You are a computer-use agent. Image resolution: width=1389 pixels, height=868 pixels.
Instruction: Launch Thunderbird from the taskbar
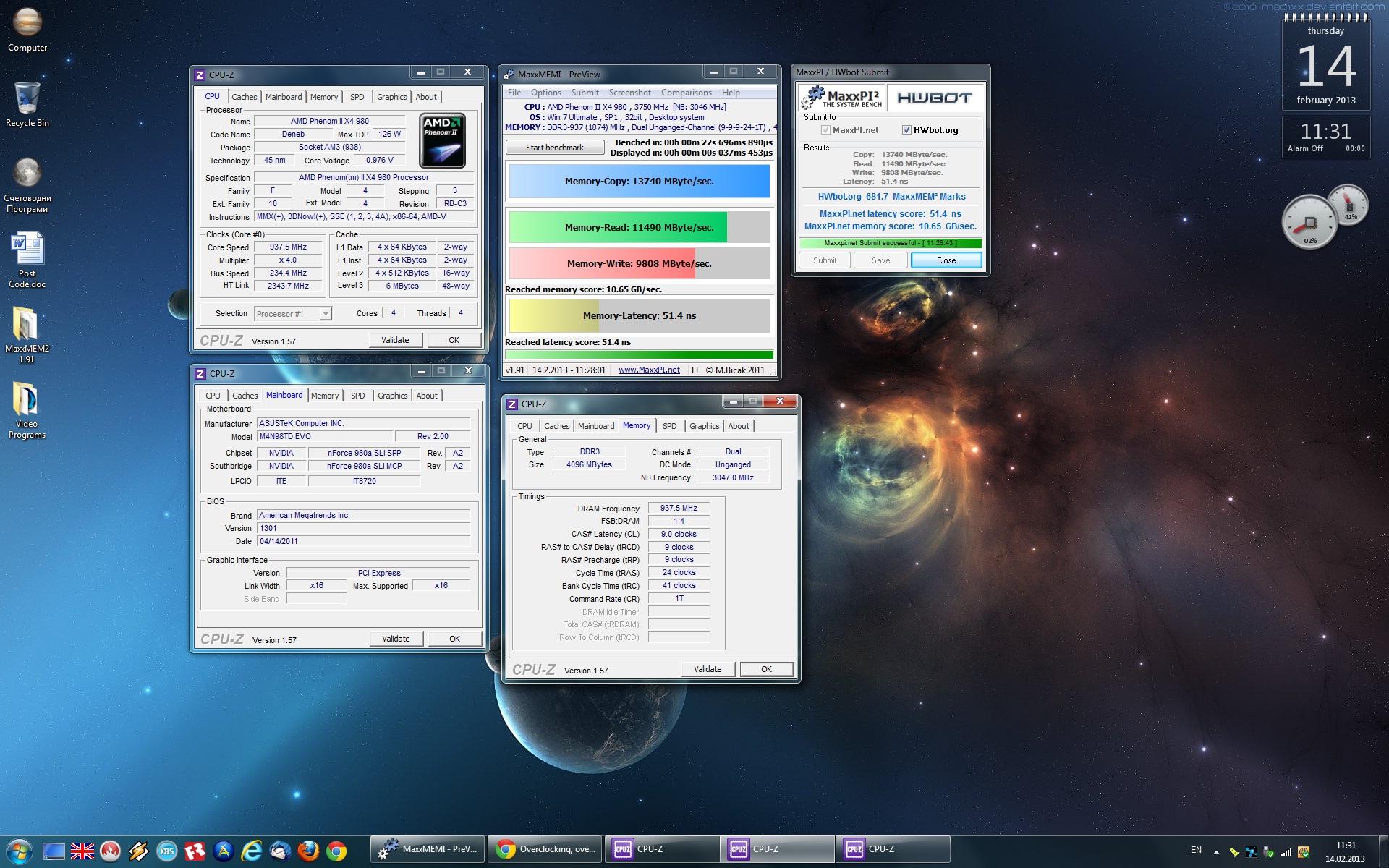coord(280,851)
